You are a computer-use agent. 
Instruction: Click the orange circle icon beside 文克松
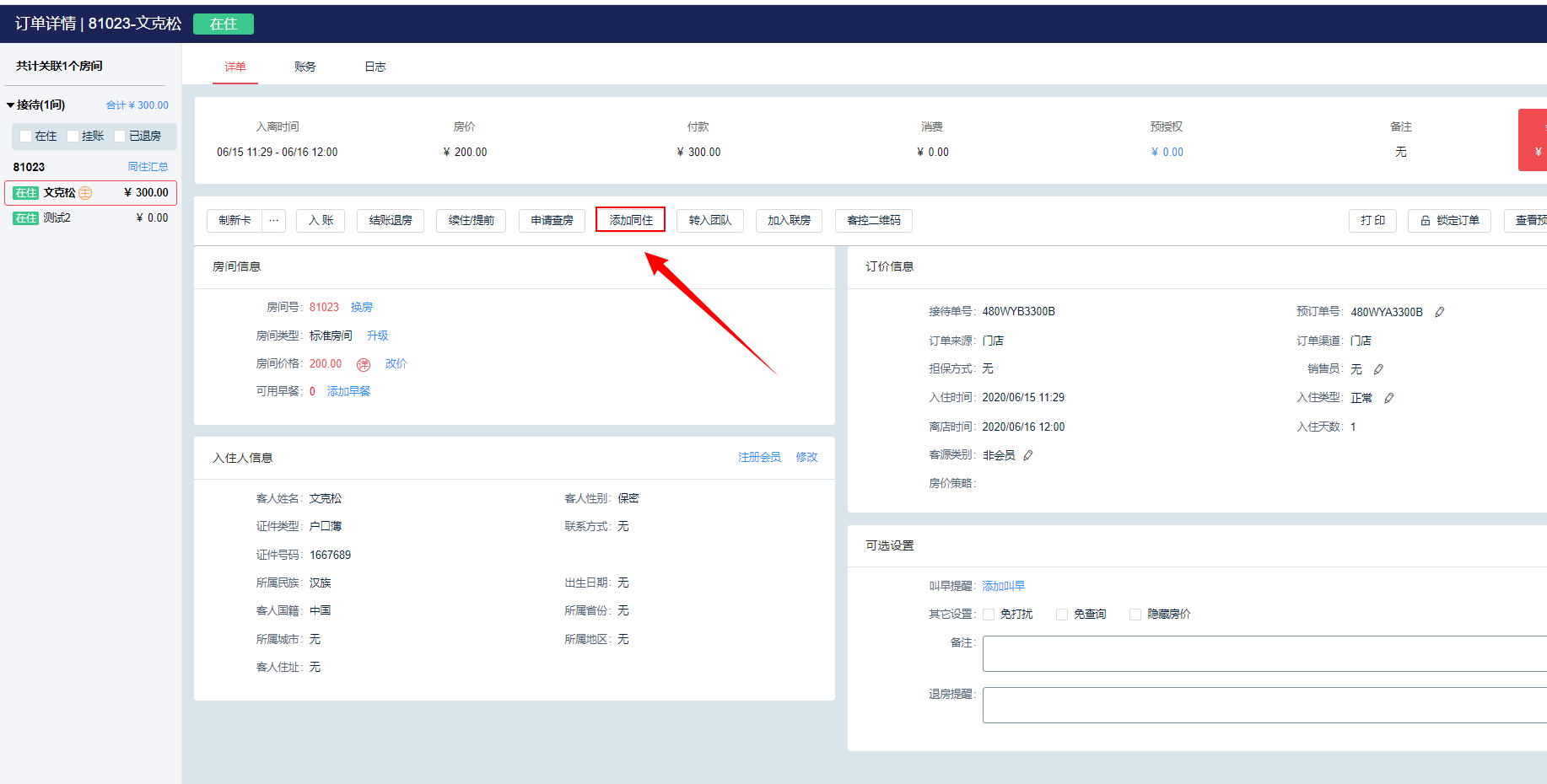click(85, 193)
